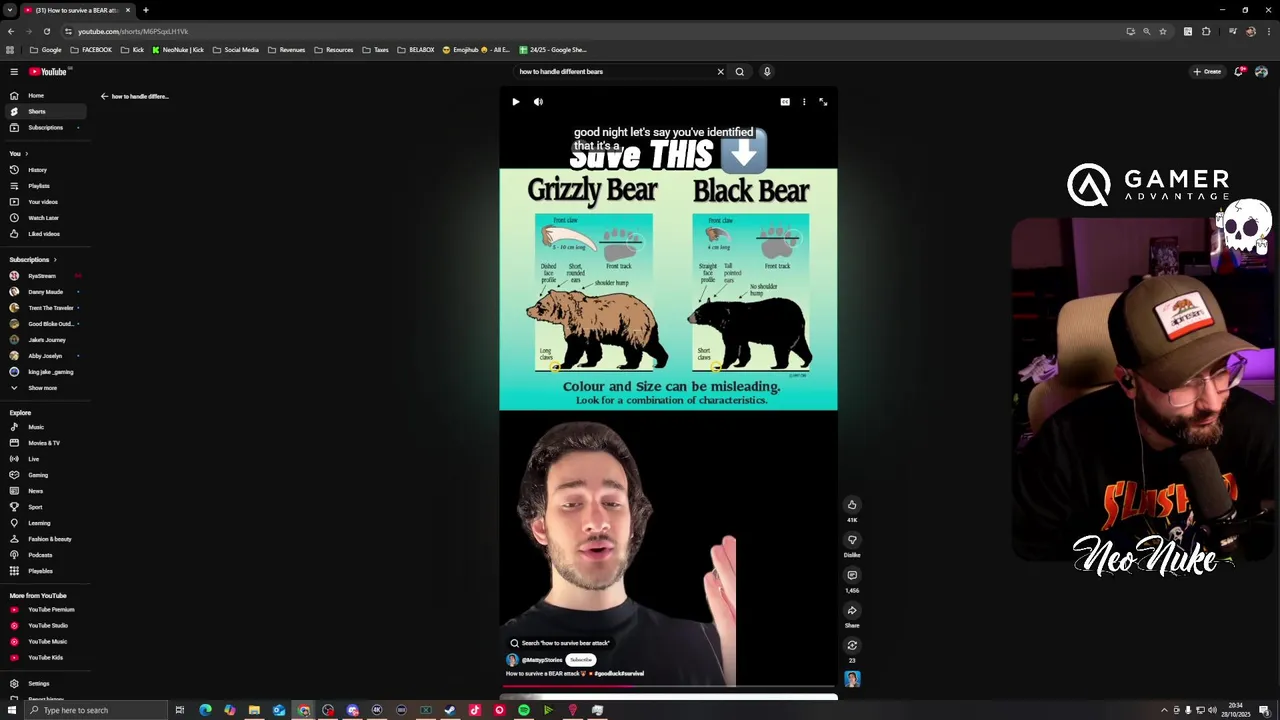Screen dimensions: 1280x720
Task: Open the Short's three-dot more options
Action: [804, 102]
